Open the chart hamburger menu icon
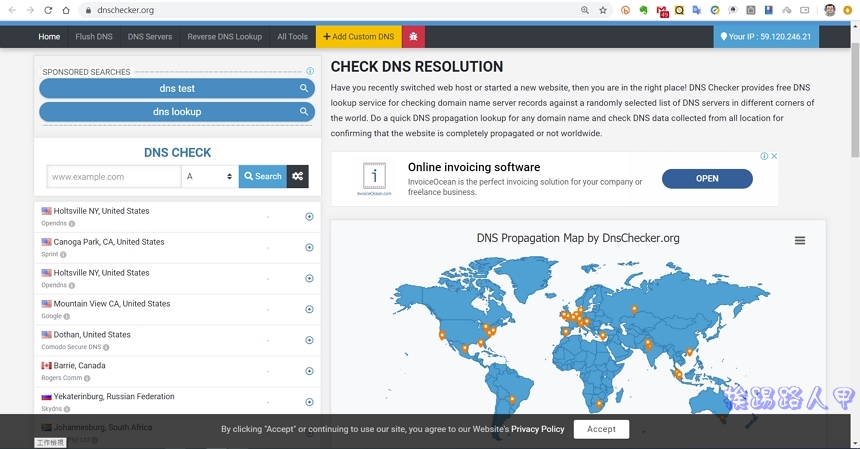 (800, 240)
